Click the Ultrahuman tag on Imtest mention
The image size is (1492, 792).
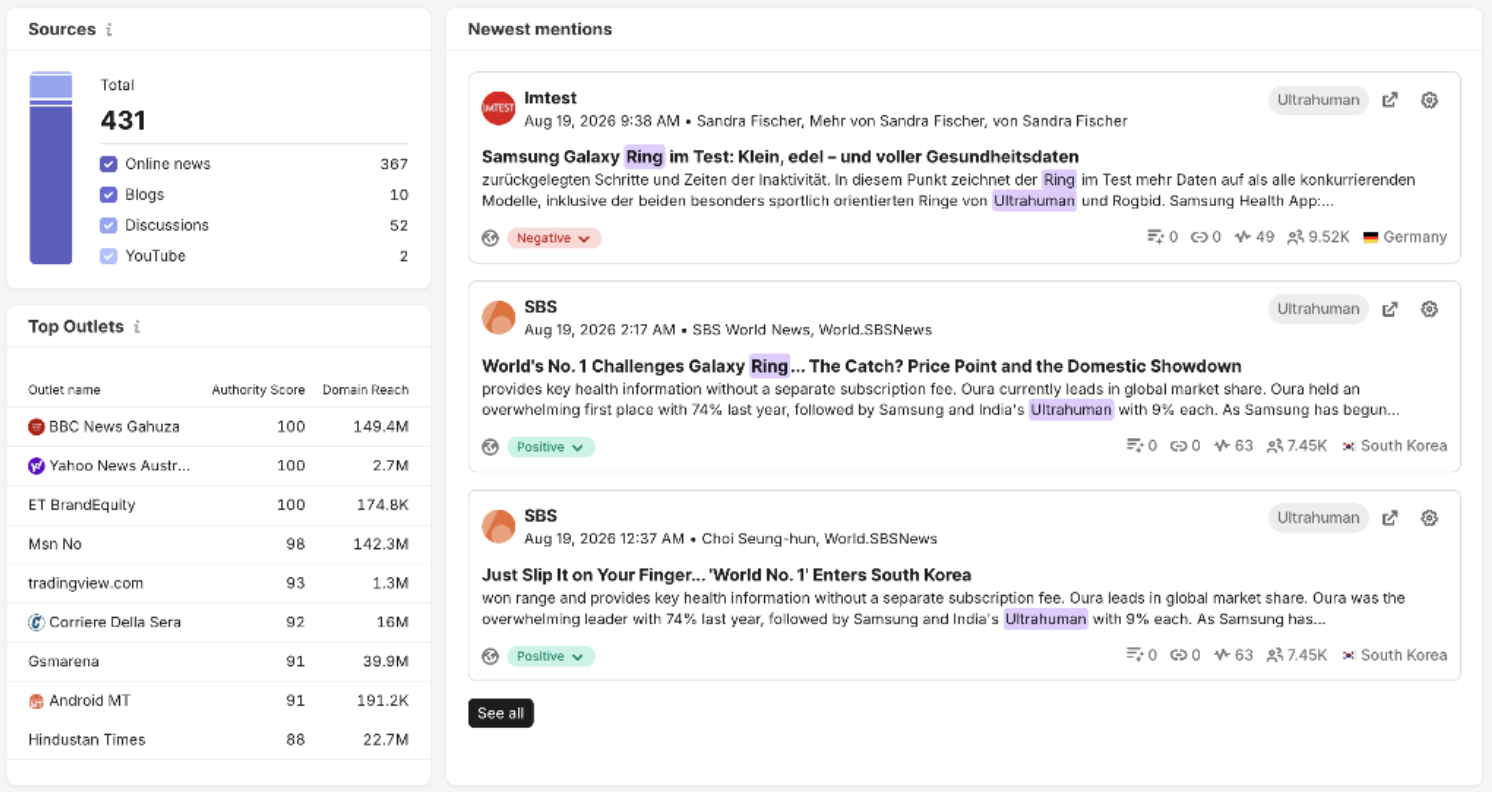1318,100
